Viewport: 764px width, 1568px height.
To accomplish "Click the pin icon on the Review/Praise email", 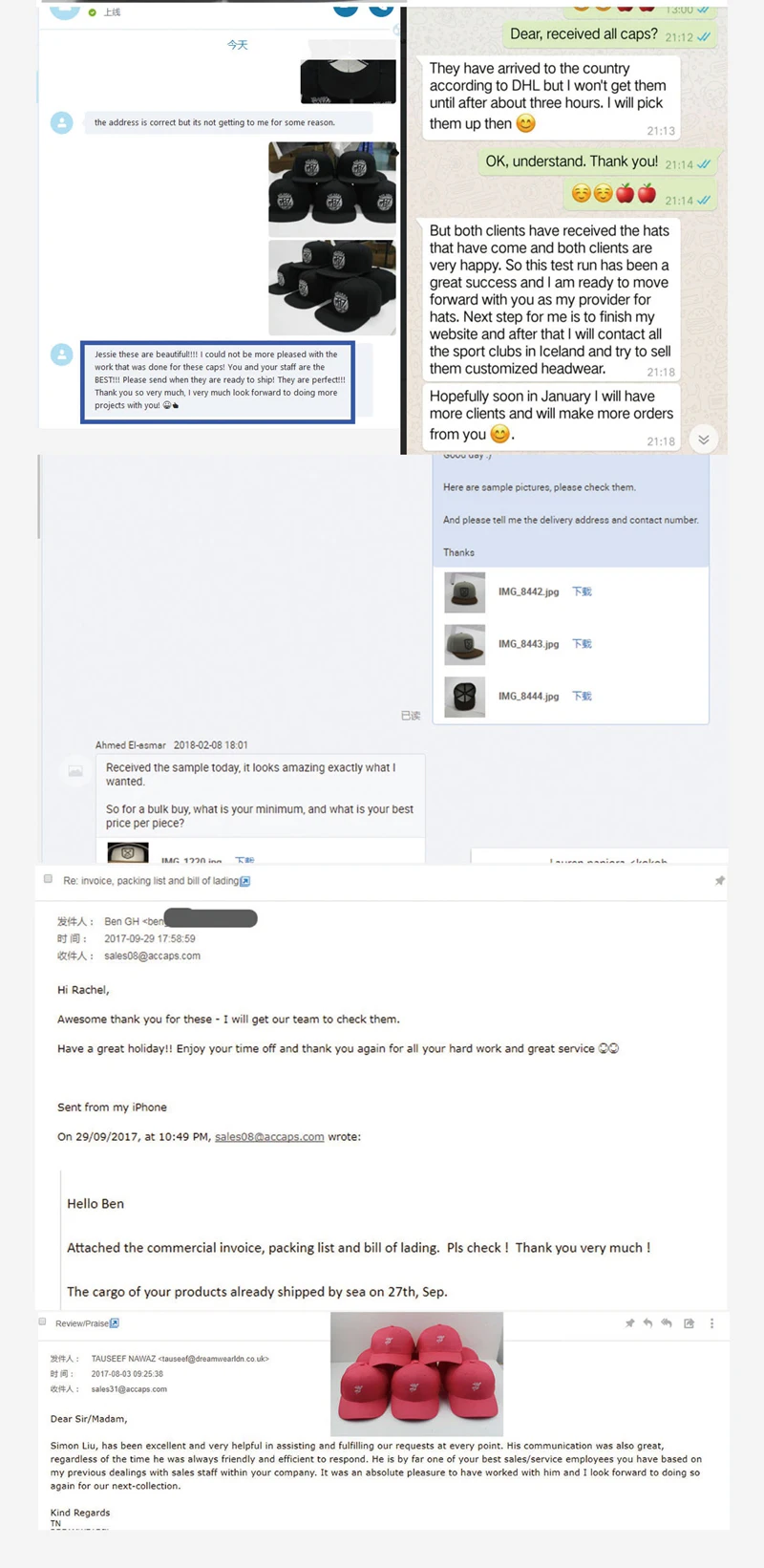I will (629, 1323).
